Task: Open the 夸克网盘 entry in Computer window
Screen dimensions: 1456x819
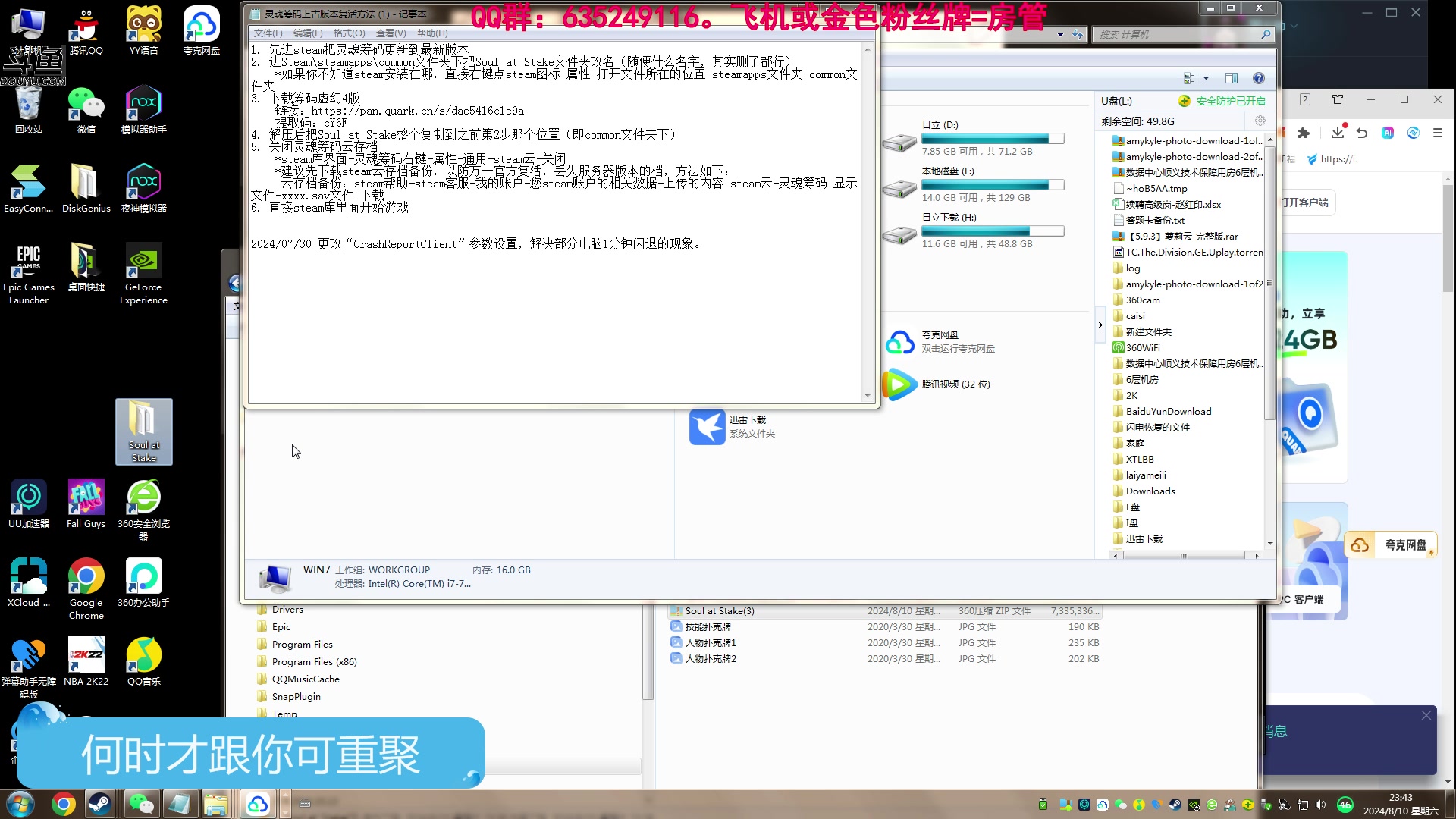Action: point(940,341)
